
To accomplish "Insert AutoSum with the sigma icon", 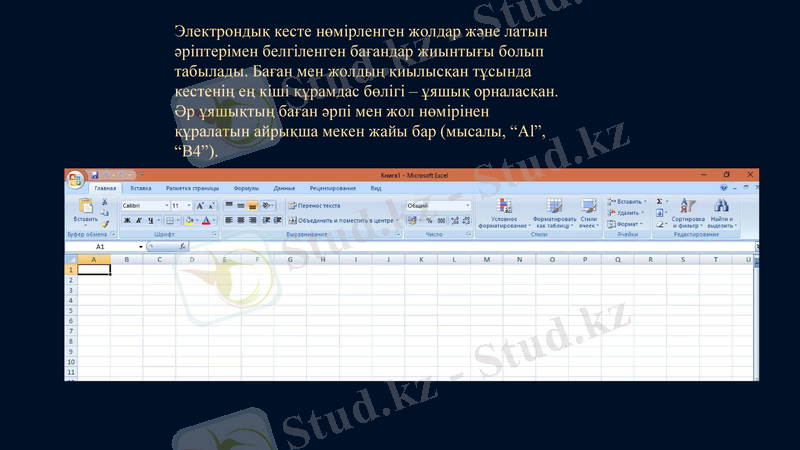I will click(660, 202).
